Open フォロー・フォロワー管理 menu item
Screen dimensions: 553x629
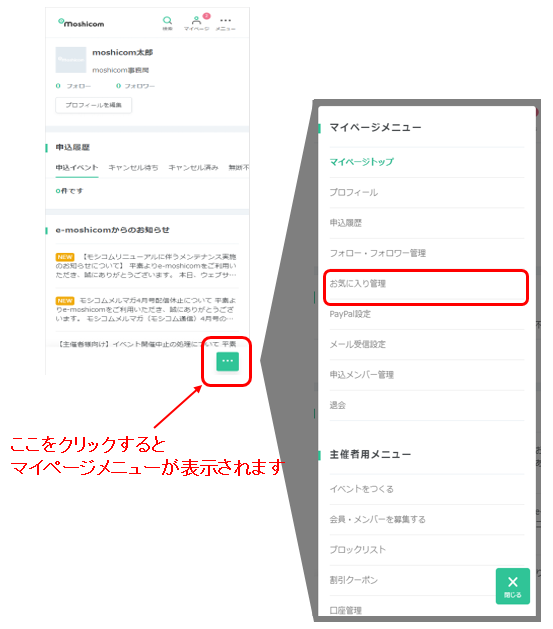tap(427, 253)
